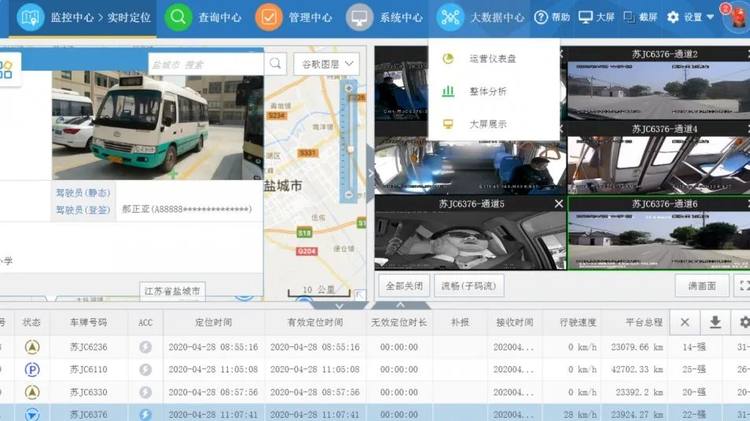Click the 盐城市 city label on map
The width and height of the screenshot is (750, 421).
pos(283,186)
